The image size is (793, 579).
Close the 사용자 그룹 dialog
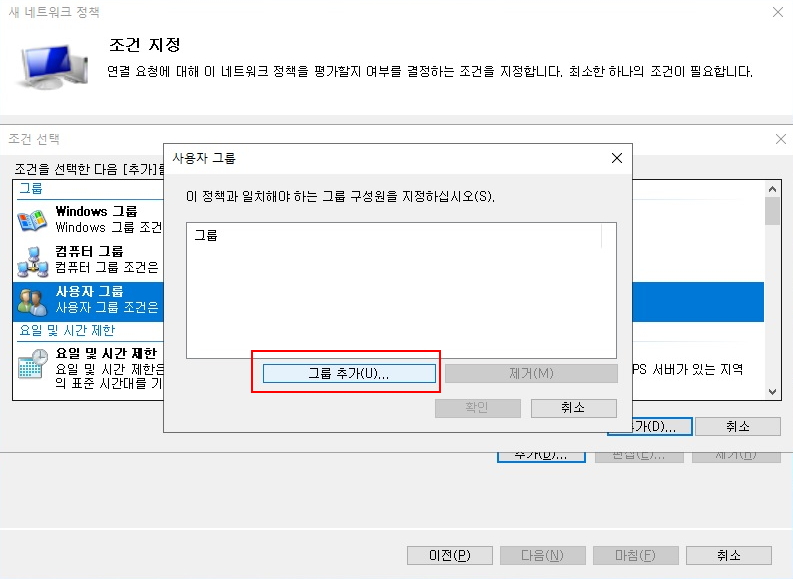618,158
